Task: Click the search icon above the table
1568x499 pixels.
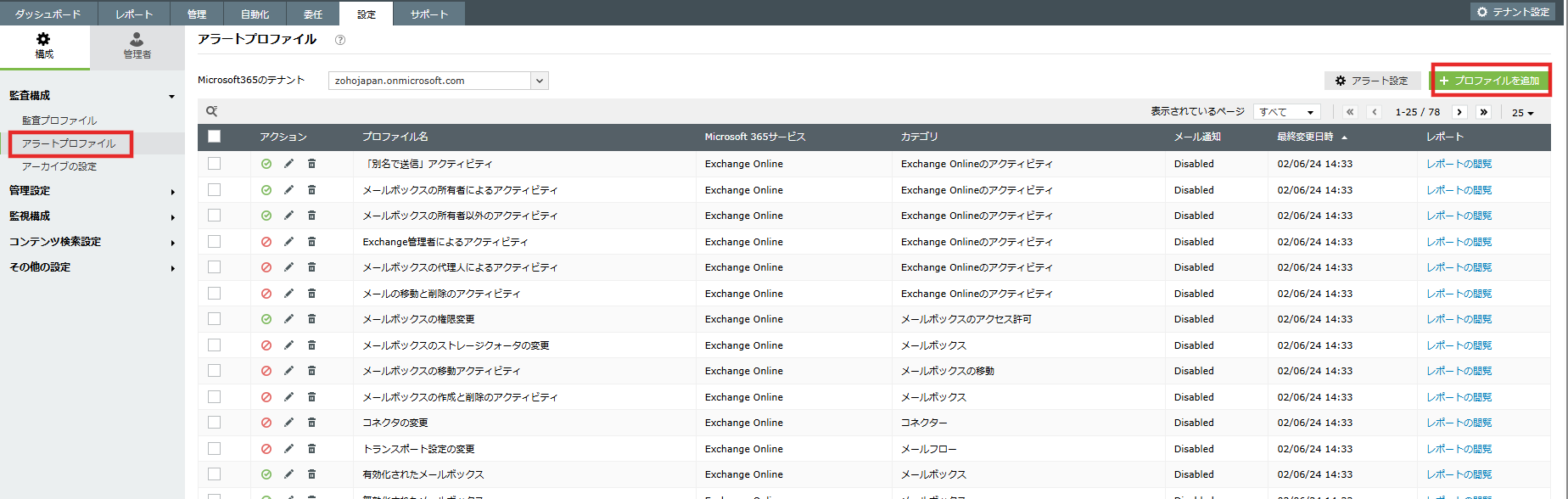Action: 212,111
